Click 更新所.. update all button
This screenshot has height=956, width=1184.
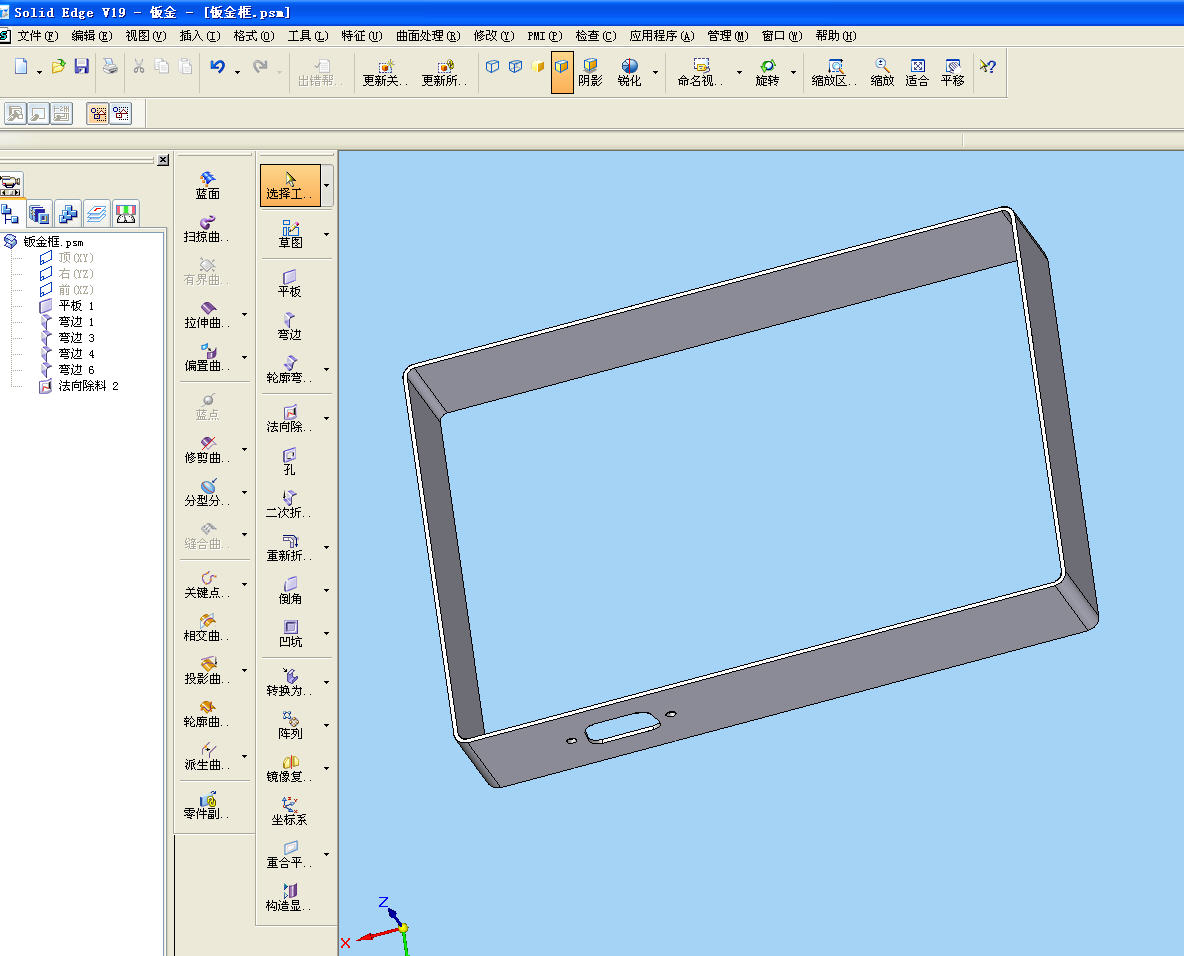(x=444, y=72)
